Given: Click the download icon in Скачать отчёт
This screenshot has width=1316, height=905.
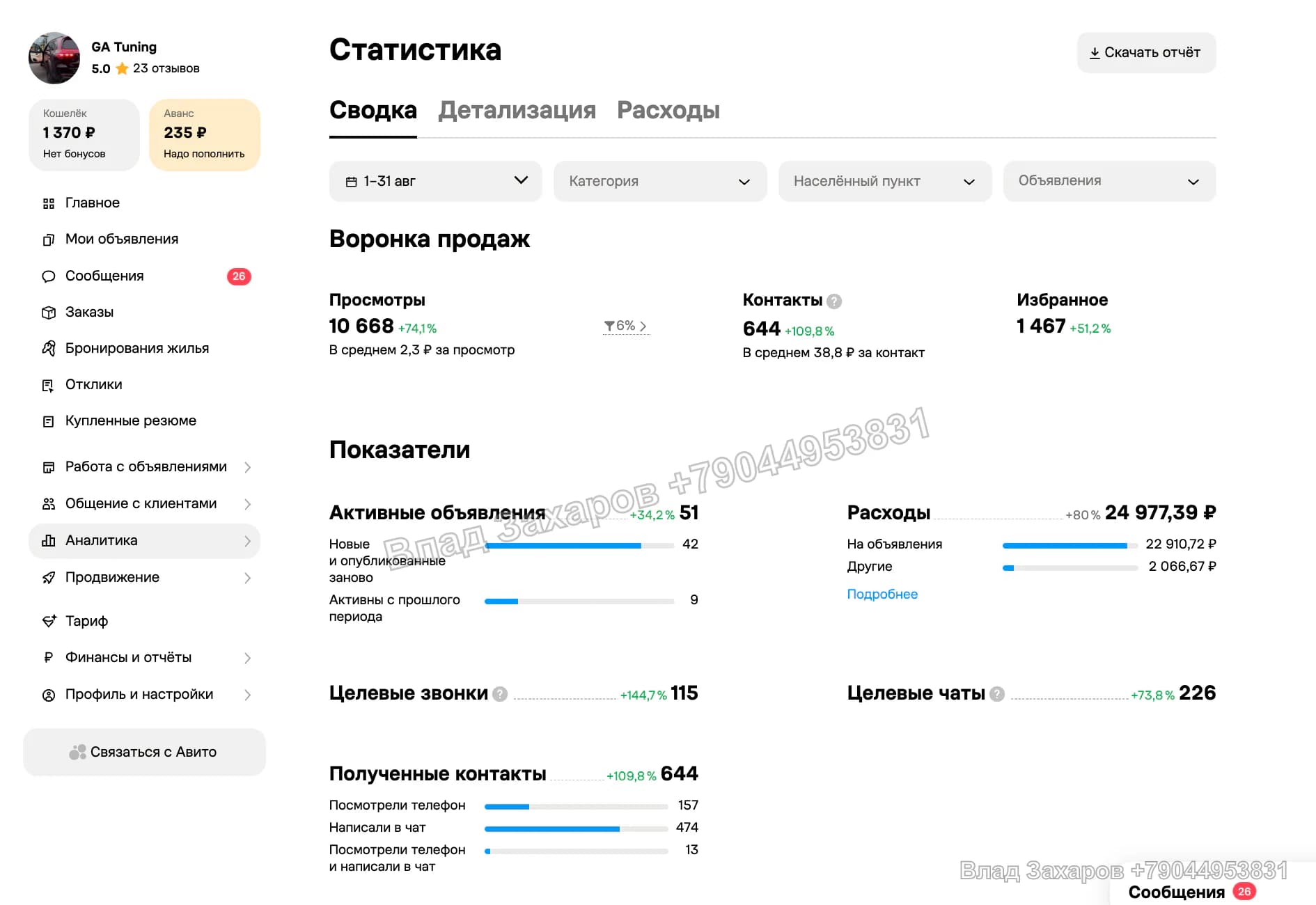Looking at the screenshot, I should [1095, 53].
